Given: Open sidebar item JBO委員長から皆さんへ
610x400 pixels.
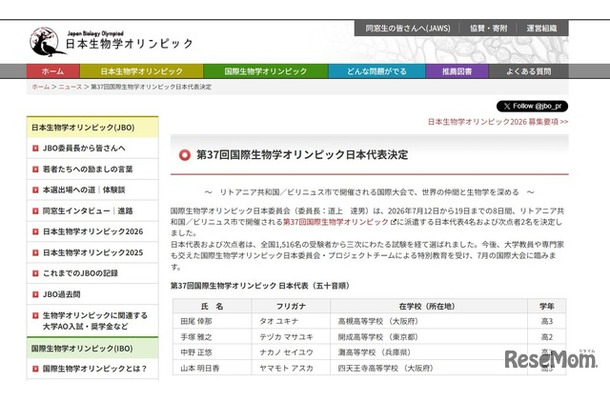Looking at the screenshot, I should coord(93,148).
